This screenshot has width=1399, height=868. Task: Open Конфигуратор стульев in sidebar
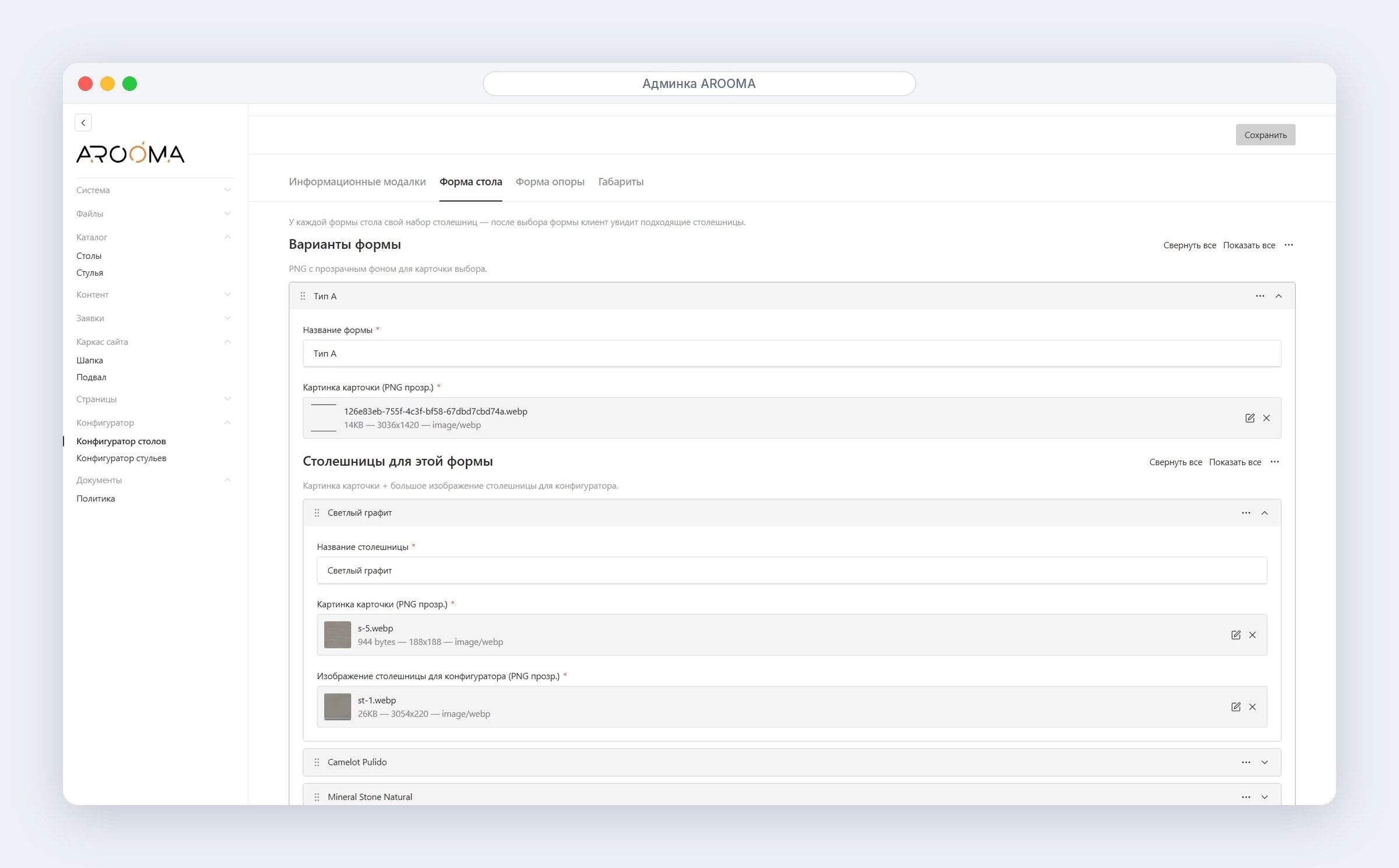point(121,458)
